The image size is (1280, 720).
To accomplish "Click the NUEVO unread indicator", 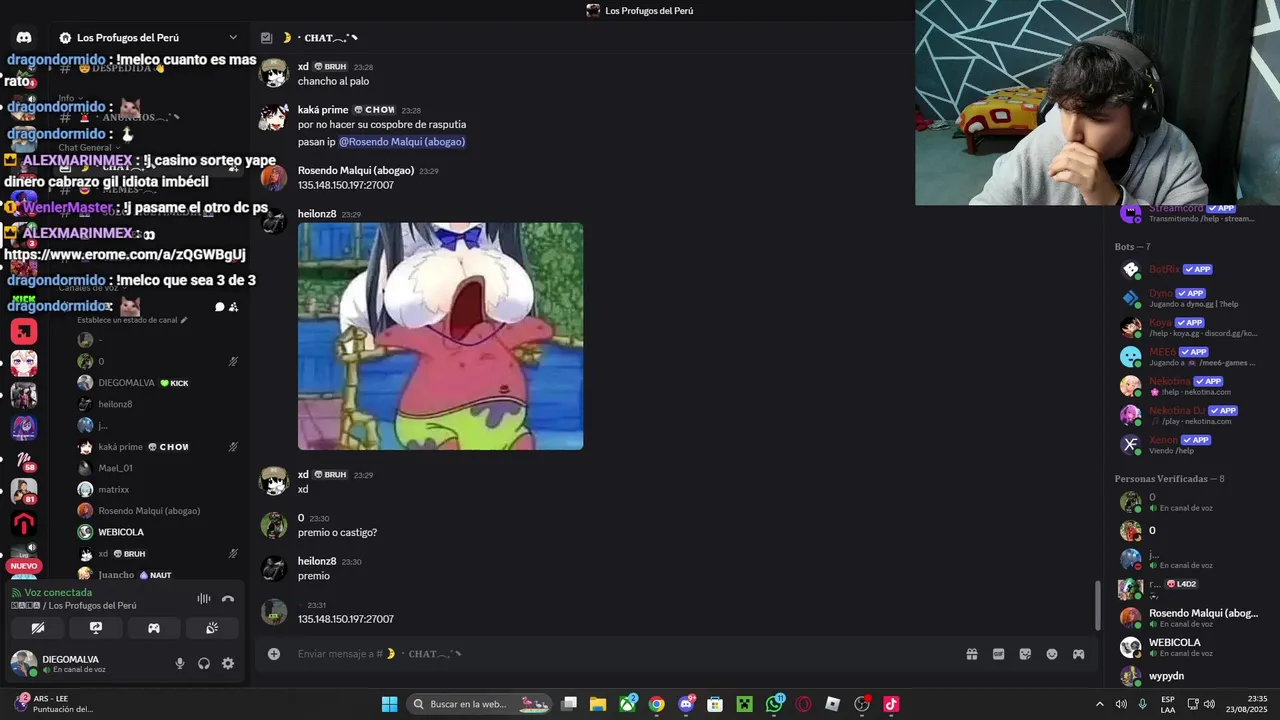I will [23, 566].
